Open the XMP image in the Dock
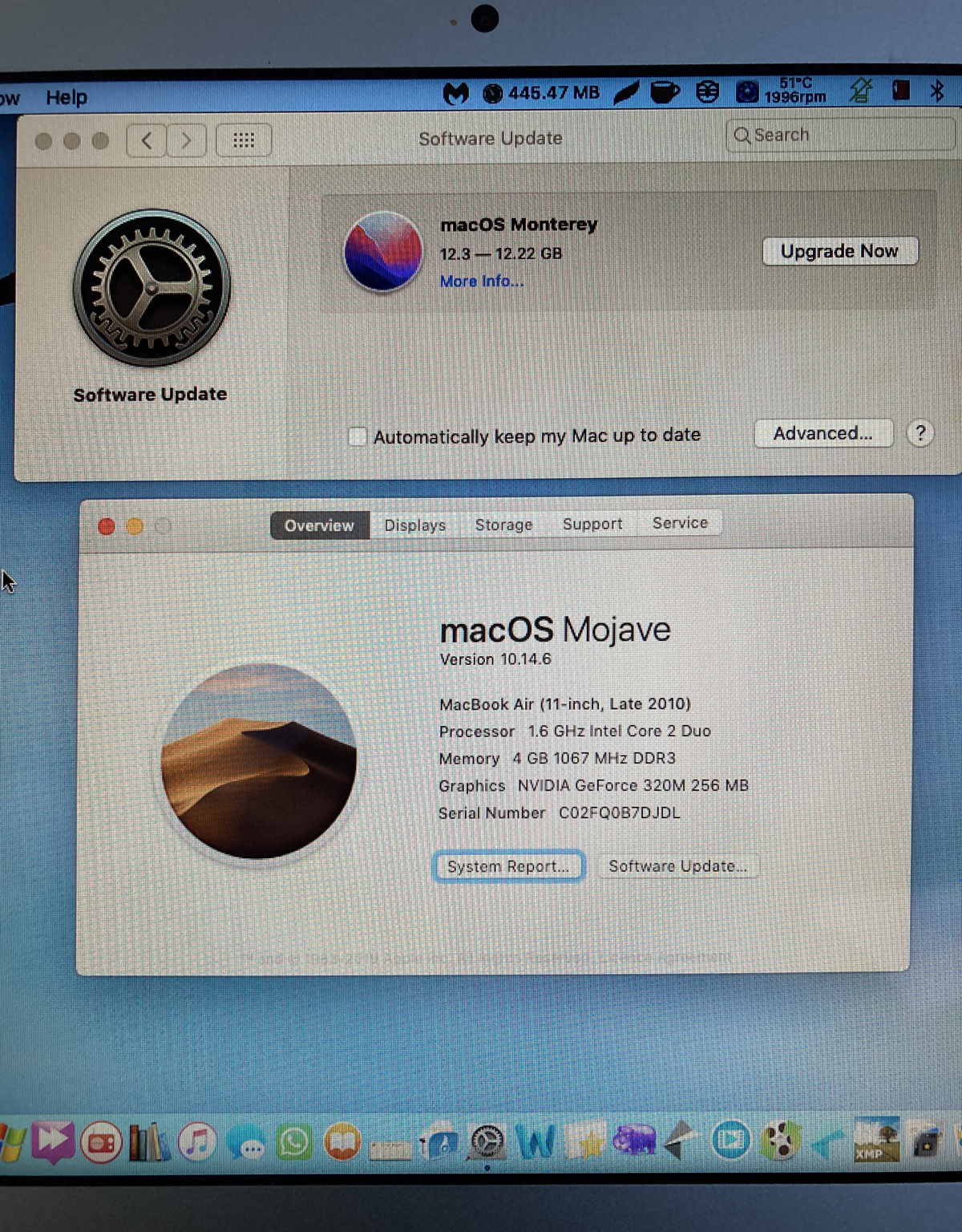Image resolution: width=962 pixels, height=1232 pixels. (x=877, y=1140)
